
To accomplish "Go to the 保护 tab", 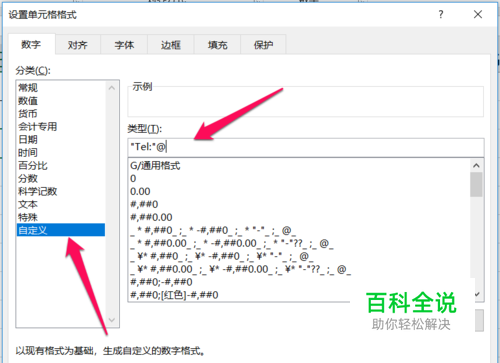I will pyautogui.click(x=263, y=45).
